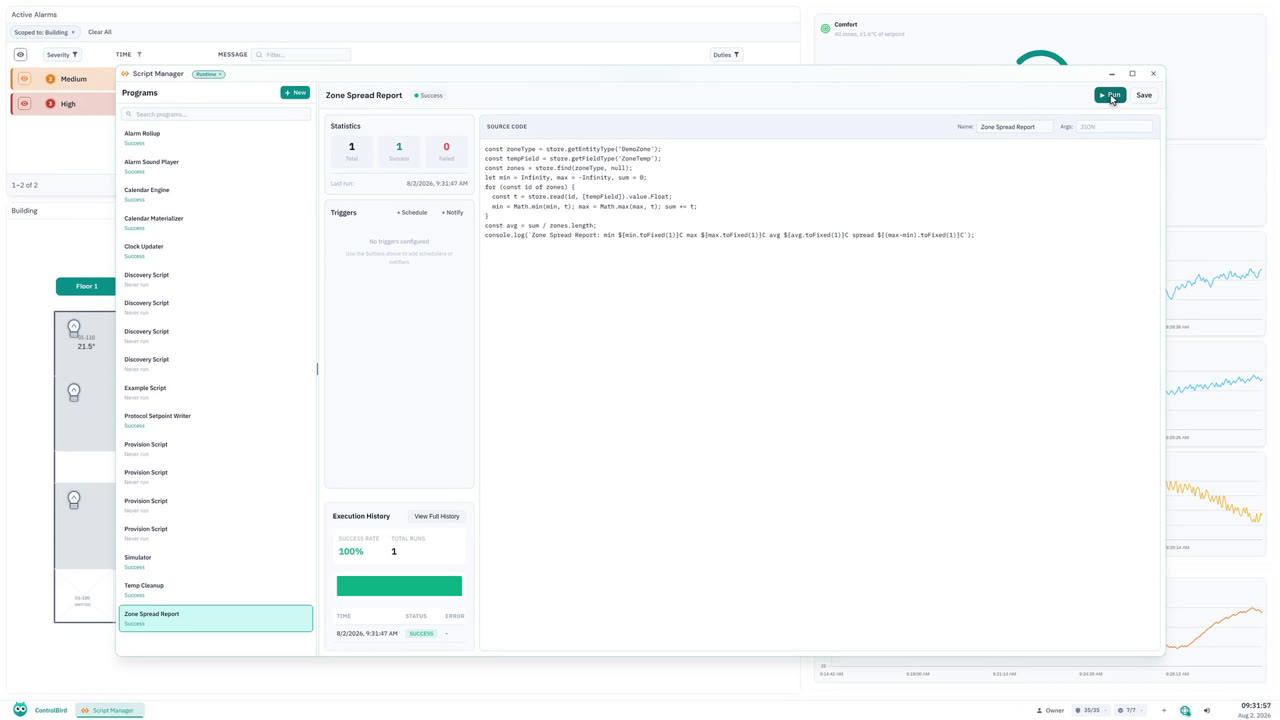
Task: Click the light bulb icon in room 01-110
Action: coord(74,328)
